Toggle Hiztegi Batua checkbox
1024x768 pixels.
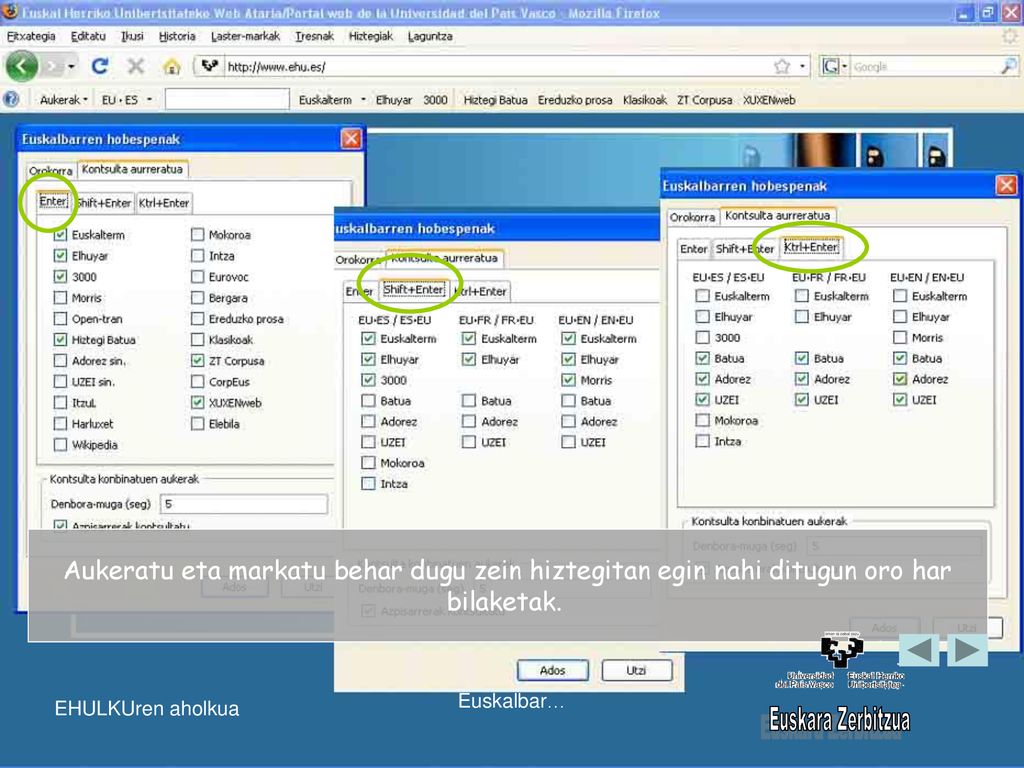click(60, 340)
